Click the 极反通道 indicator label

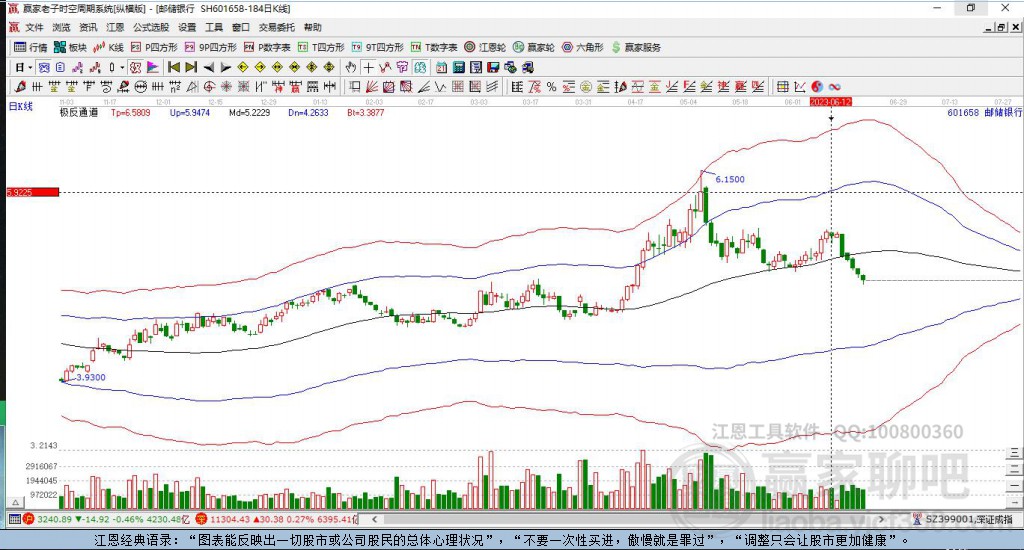(79, 112)
